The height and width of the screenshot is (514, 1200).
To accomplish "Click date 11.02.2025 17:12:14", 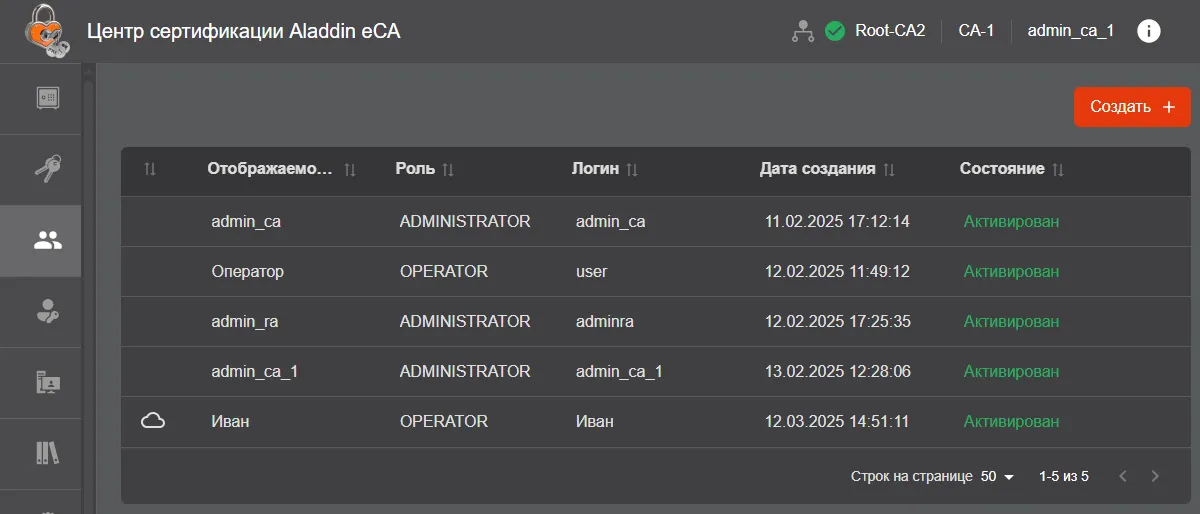I will coord(837,221).
